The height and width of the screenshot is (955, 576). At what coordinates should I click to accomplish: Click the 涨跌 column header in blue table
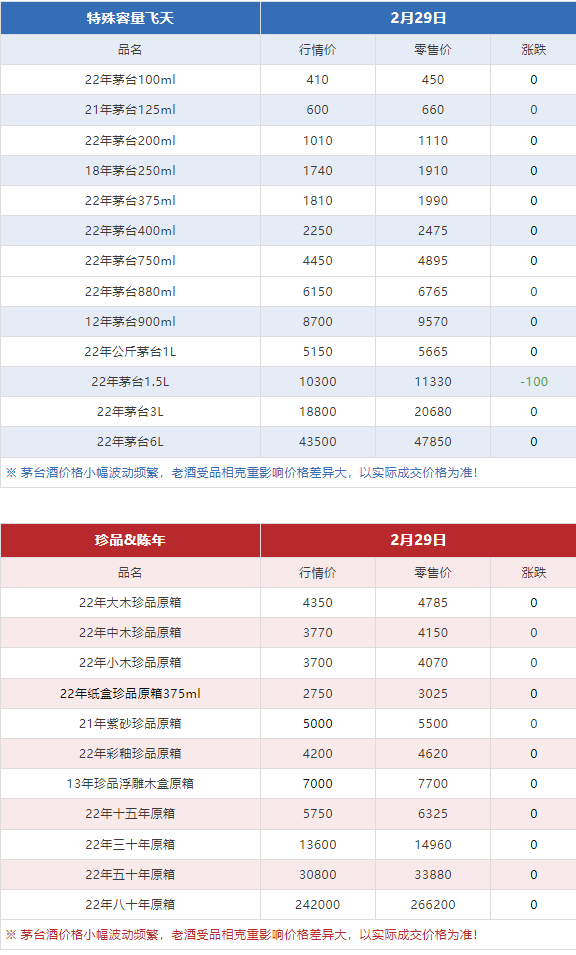[x=534, y=50]
